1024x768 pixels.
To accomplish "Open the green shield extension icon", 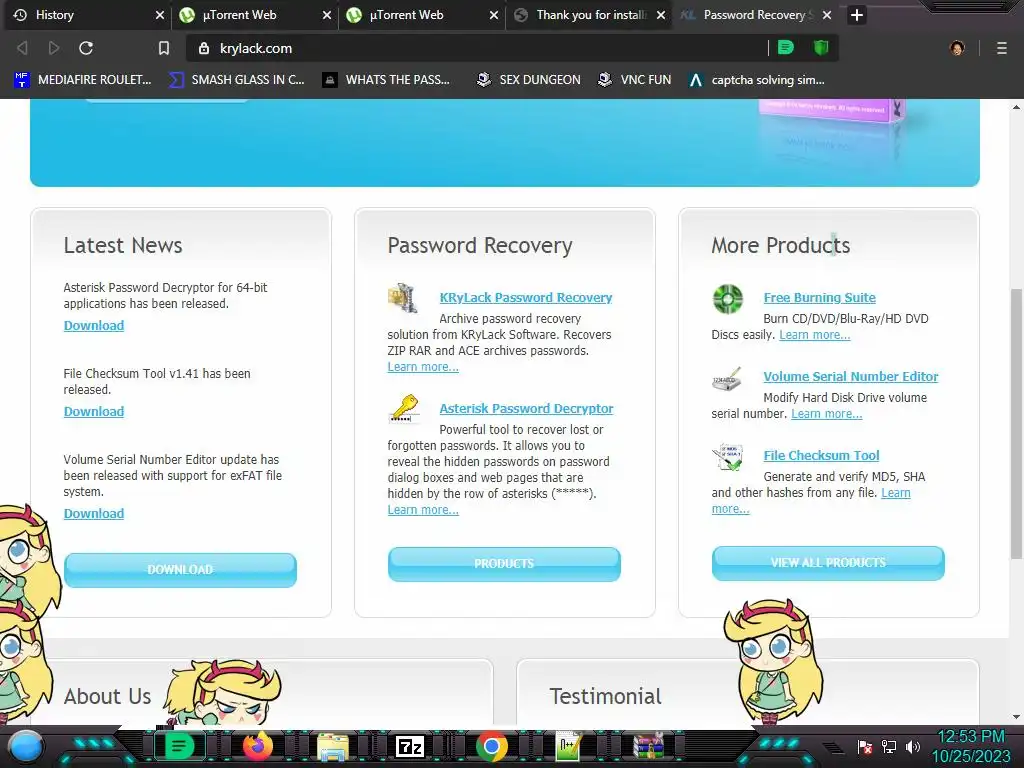I will (x=821, y=48).
